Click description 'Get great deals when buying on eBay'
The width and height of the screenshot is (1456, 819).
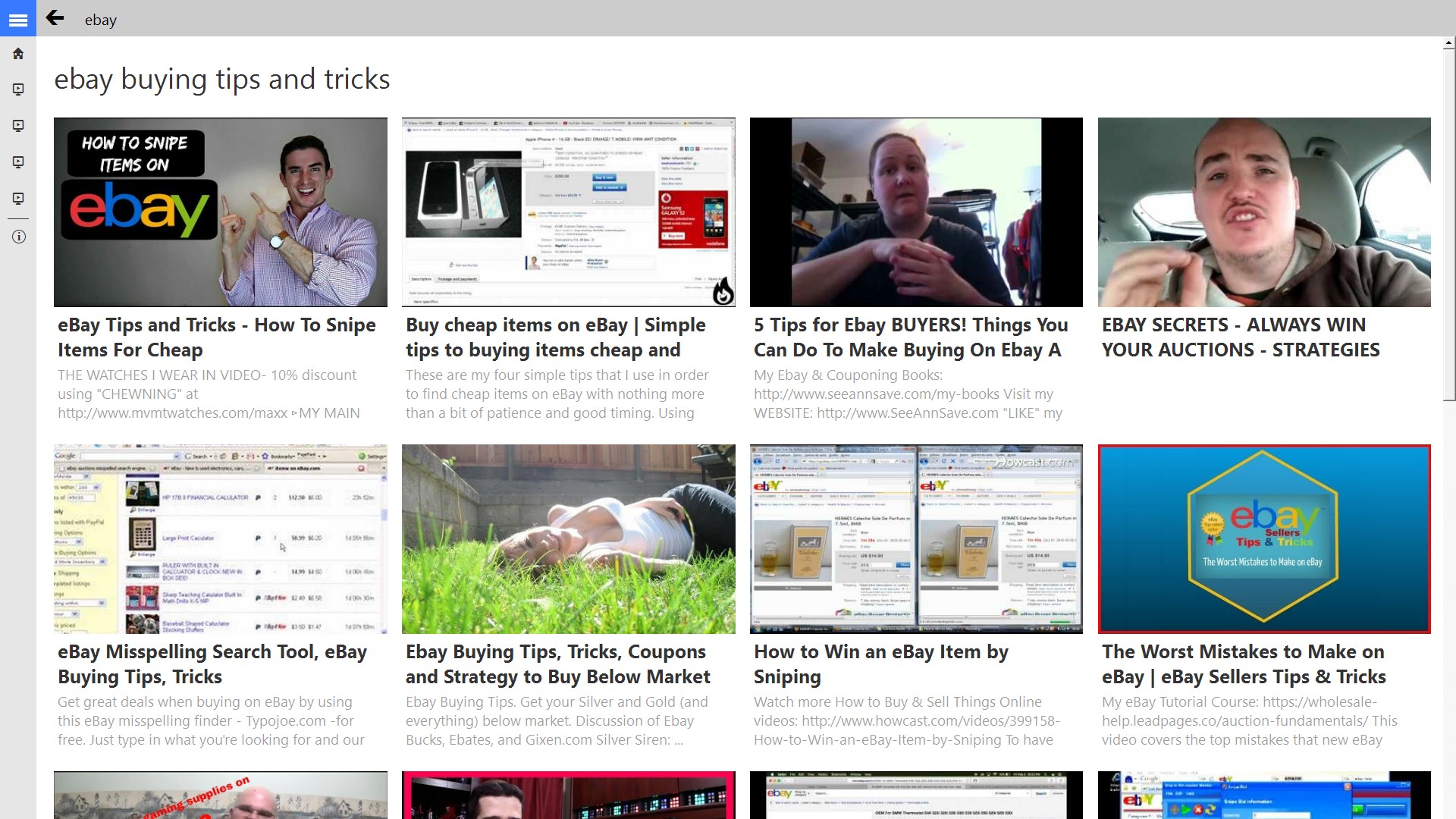(211, 721)
